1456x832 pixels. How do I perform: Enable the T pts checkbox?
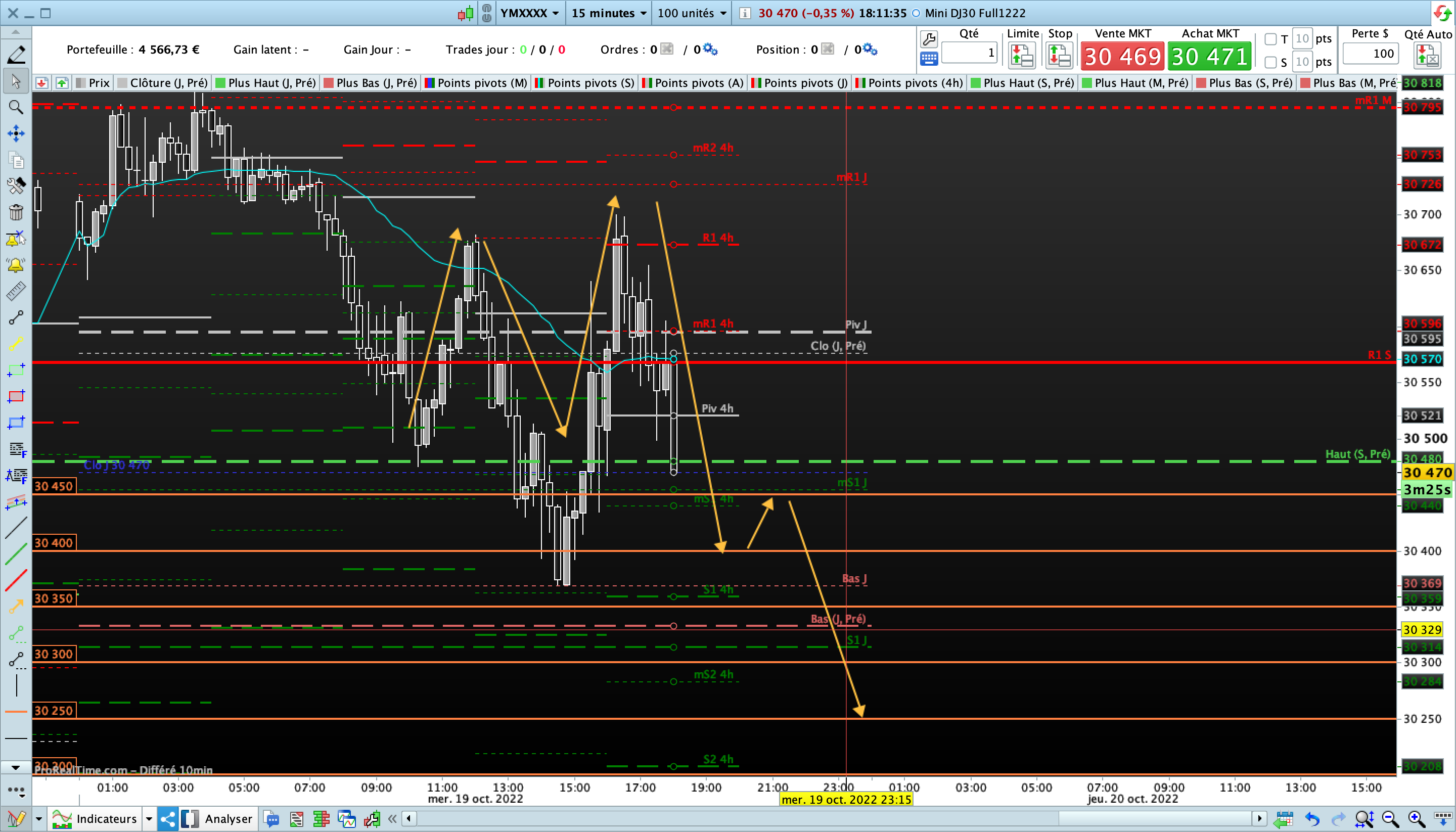1270,39
